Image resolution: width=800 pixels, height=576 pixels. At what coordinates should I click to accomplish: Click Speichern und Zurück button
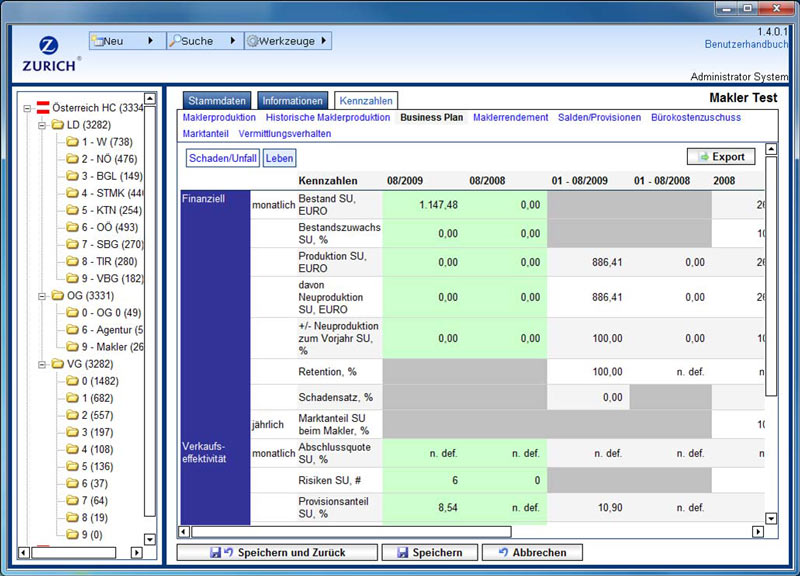[277, 553]
